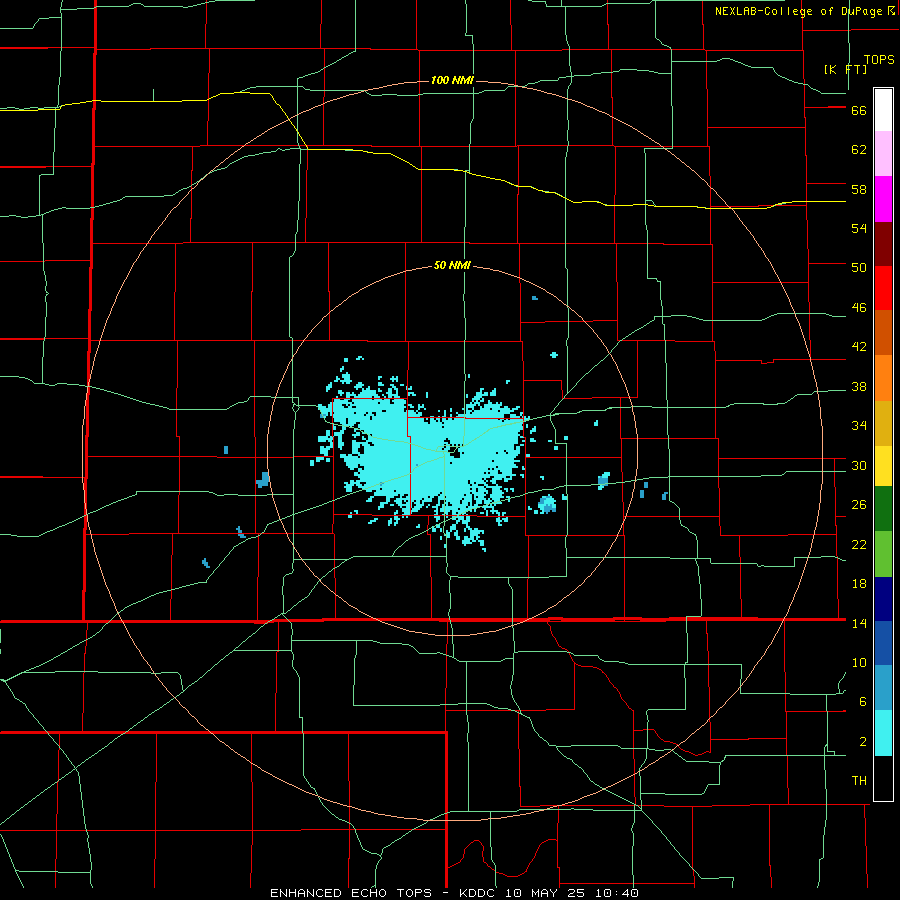Screen dimensions: 900x900
Task: Select the 30 value on the legend
Action: pyautogui.click(x=859, y=465)
